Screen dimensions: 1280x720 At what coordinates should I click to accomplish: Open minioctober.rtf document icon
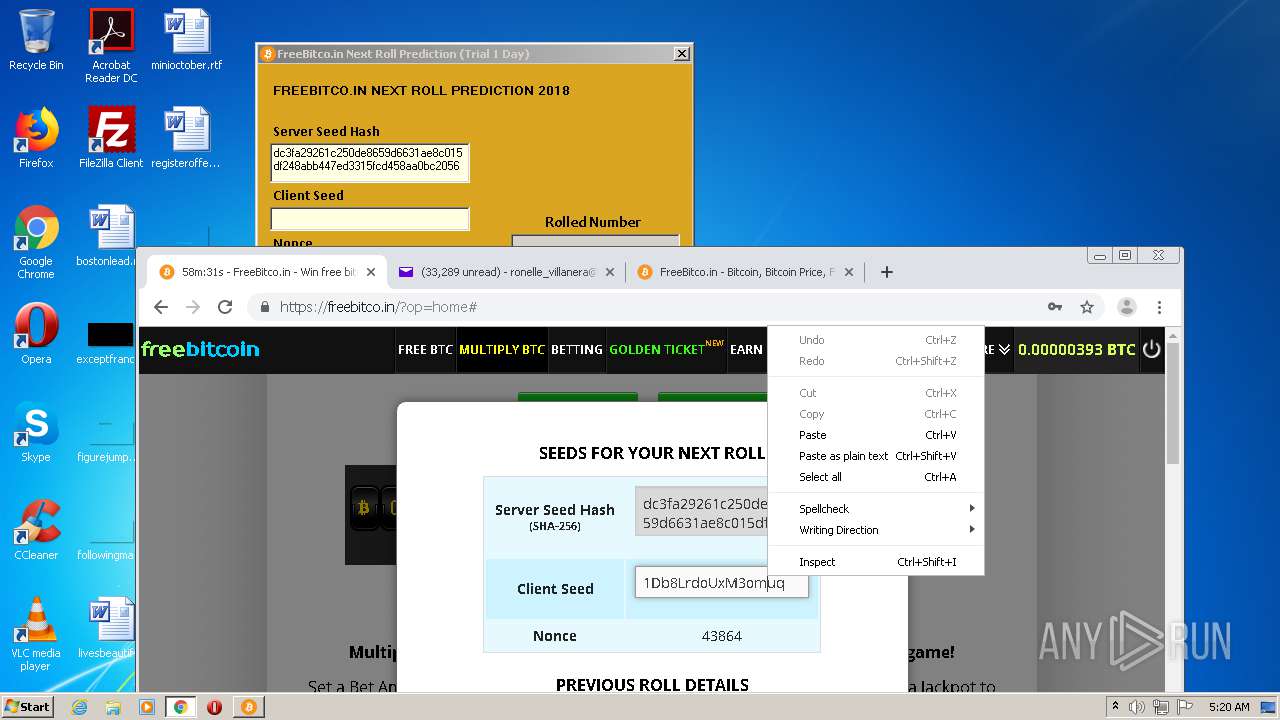pos(187,40)
